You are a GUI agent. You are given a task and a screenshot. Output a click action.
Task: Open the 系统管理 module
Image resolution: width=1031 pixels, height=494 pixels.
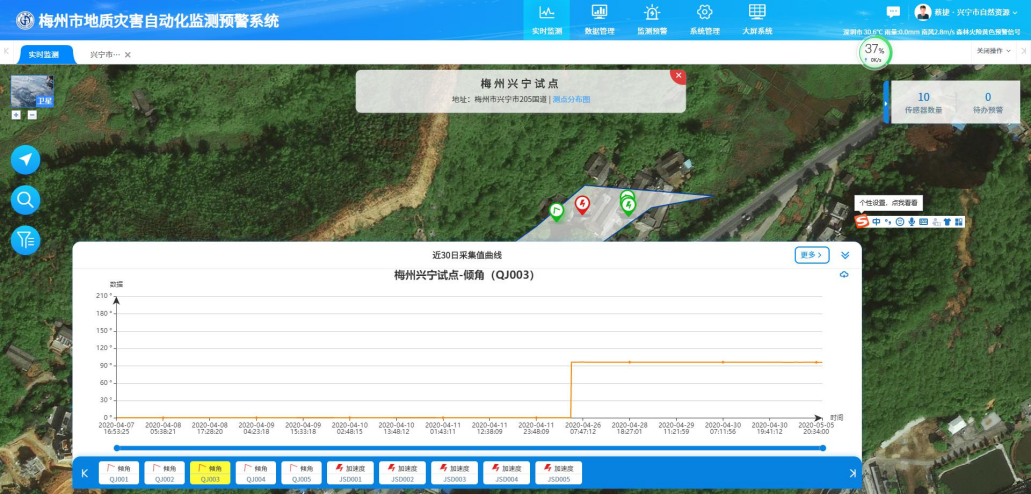[704, 20]
